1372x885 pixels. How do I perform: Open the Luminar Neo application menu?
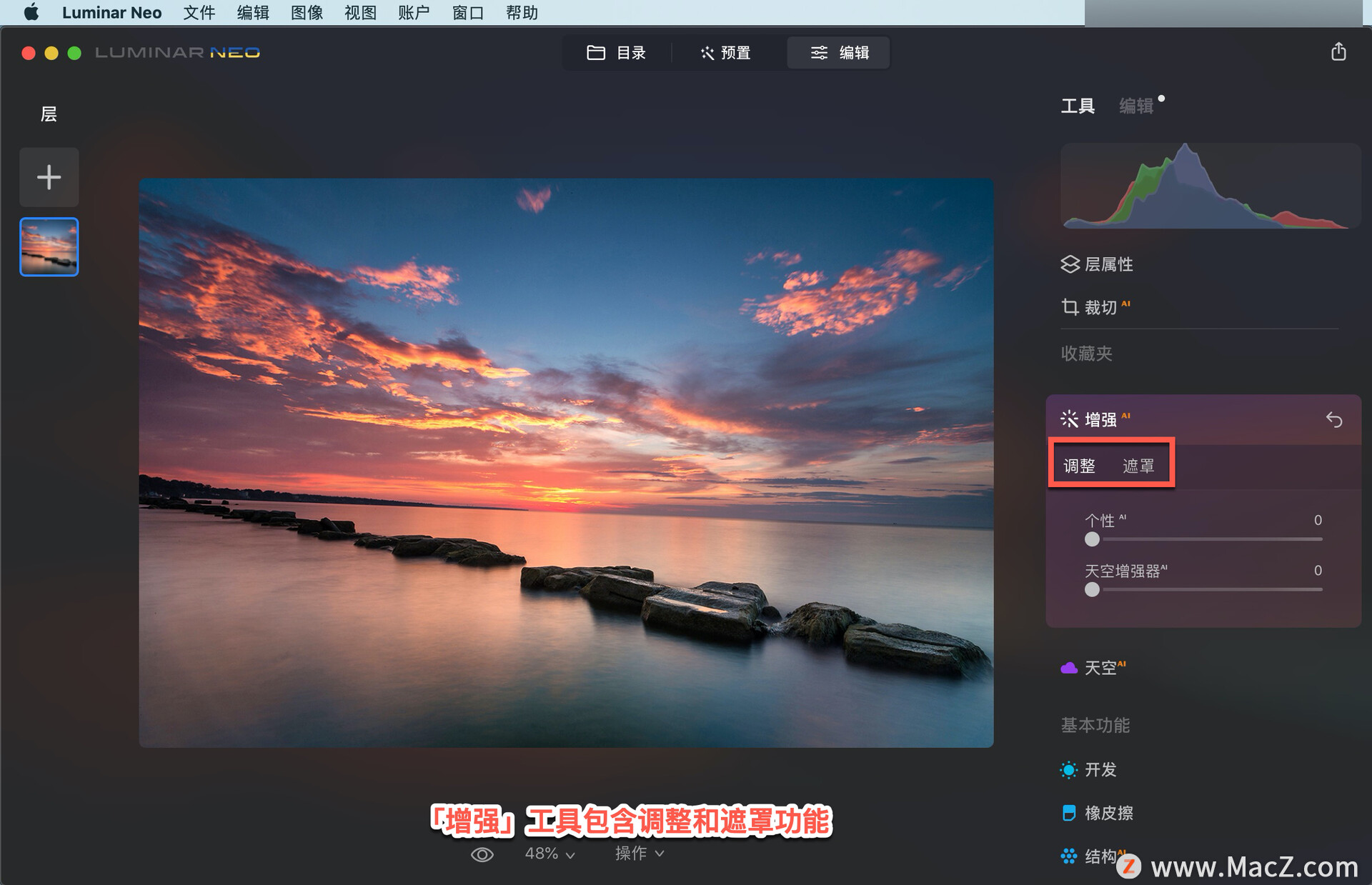click(x=111, y=12)
